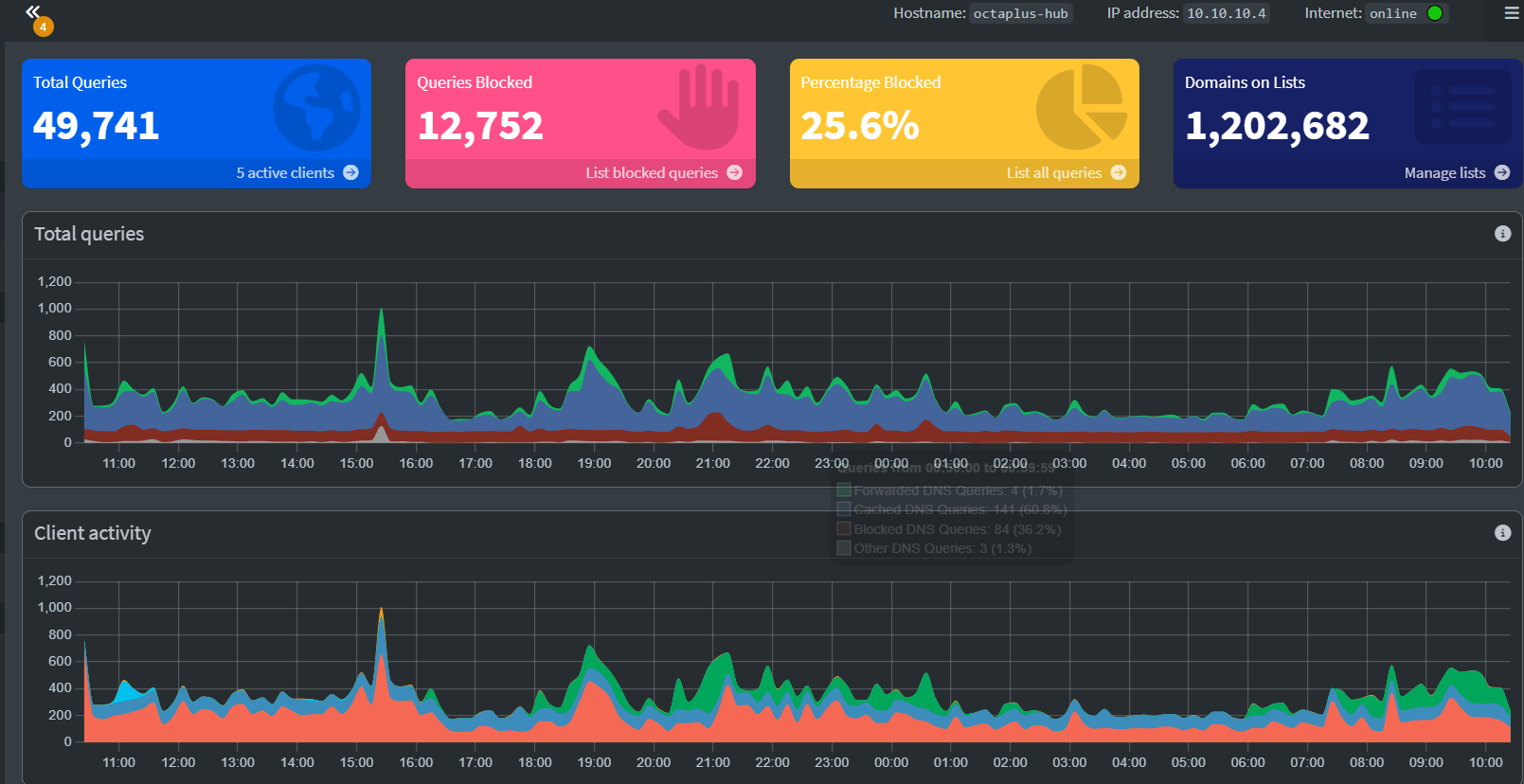Viewport: 1524px width, 784px height.
Task: Click the green online status indicator
Action: coord(1435,13)
